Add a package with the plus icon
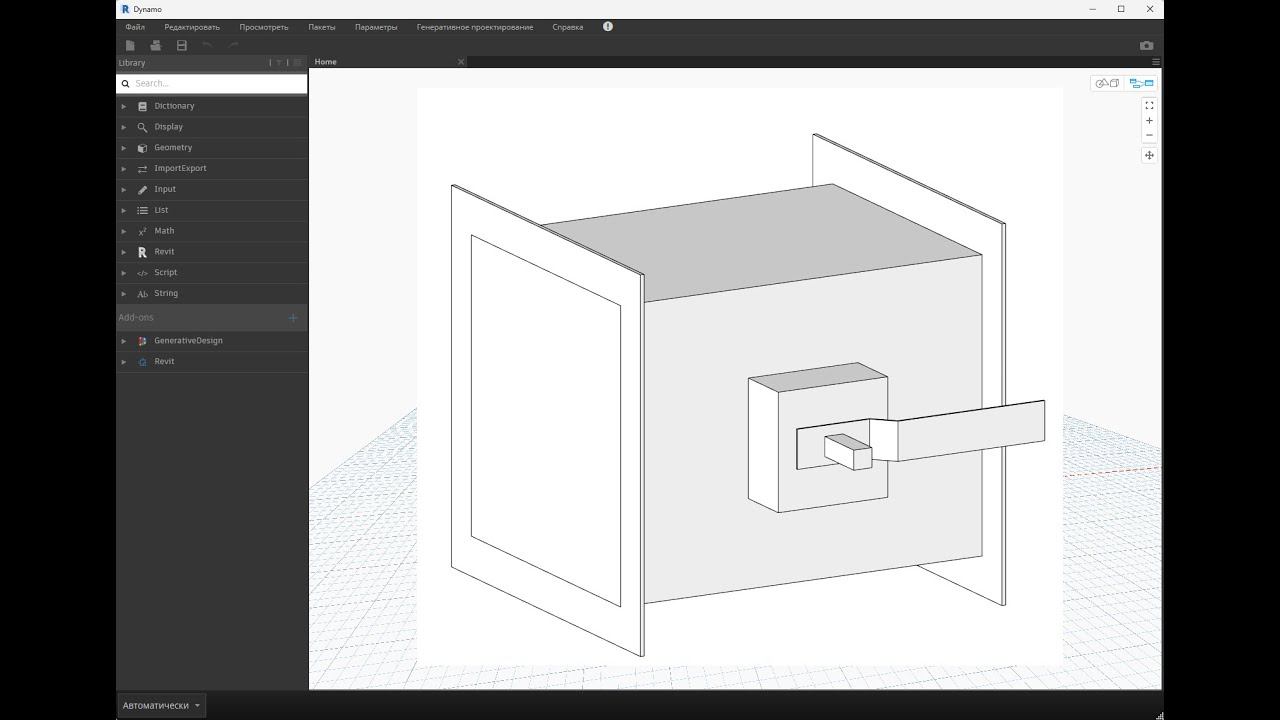This screenshot has width=1280, height=720. click(x=293, y=318)
